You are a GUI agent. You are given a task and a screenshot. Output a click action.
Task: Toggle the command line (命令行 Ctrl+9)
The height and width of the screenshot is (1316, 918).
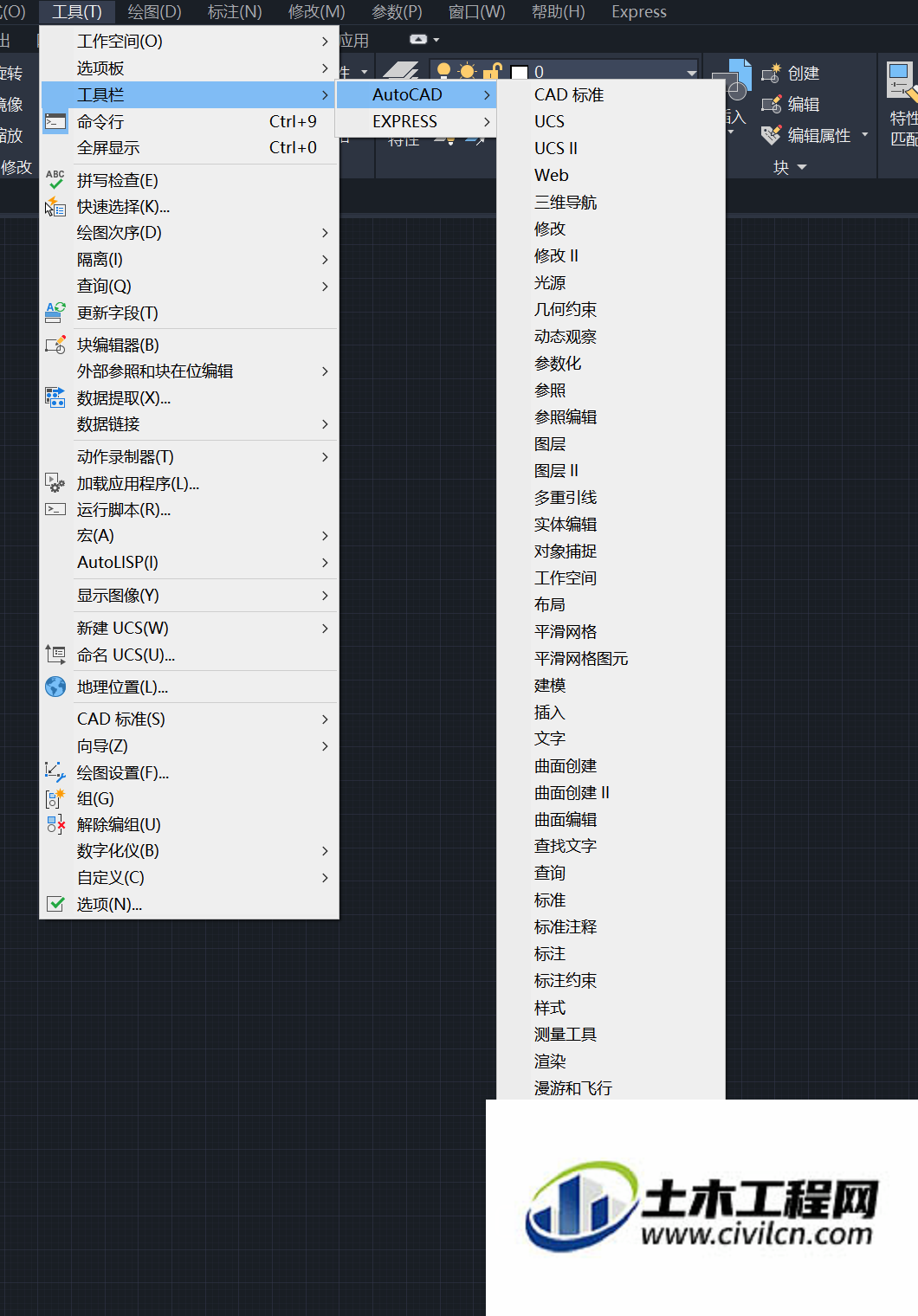189,121
